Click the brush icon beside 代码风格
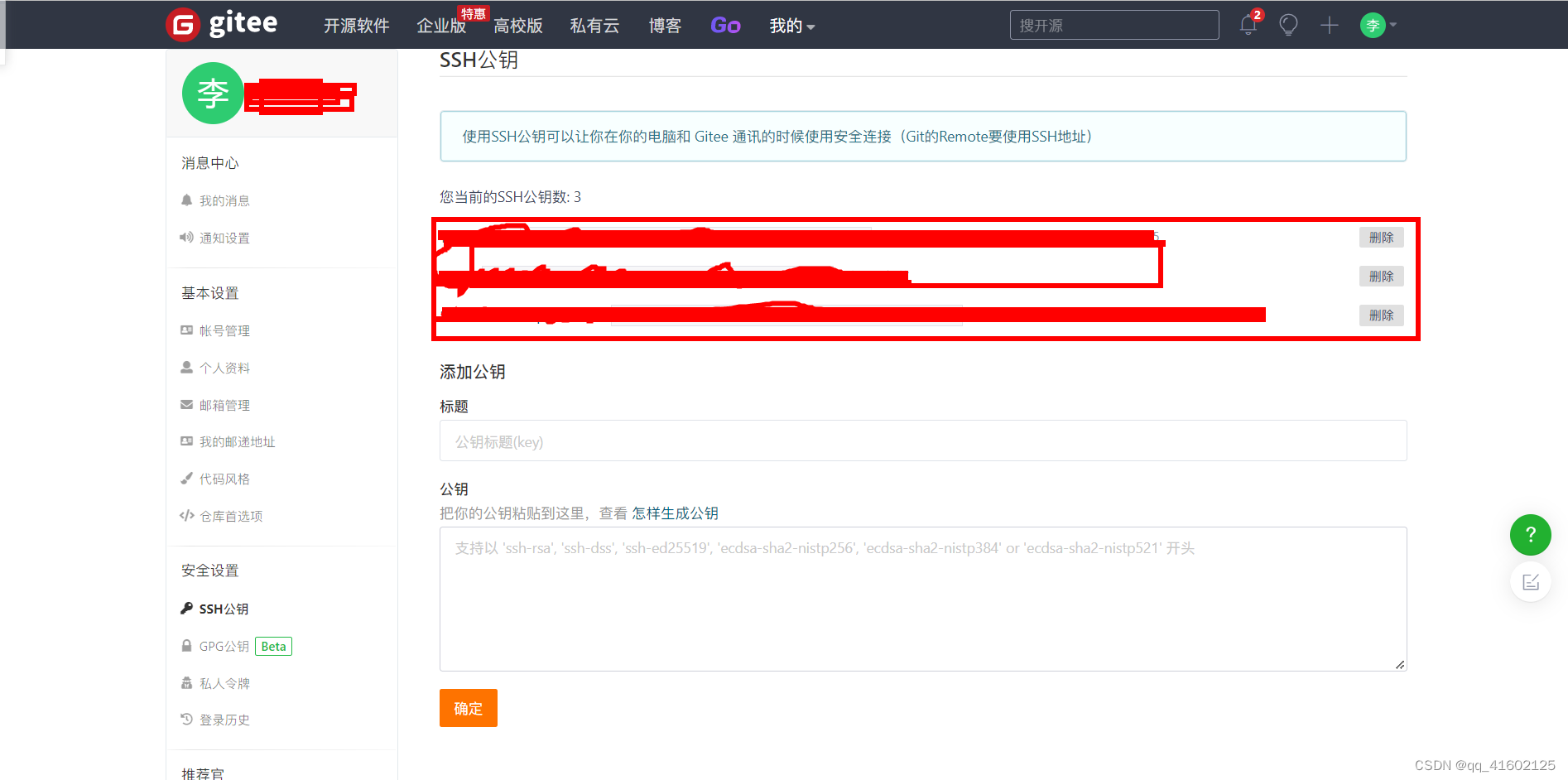The width and height of the screenshot is (1568, 780). (186, 478)
